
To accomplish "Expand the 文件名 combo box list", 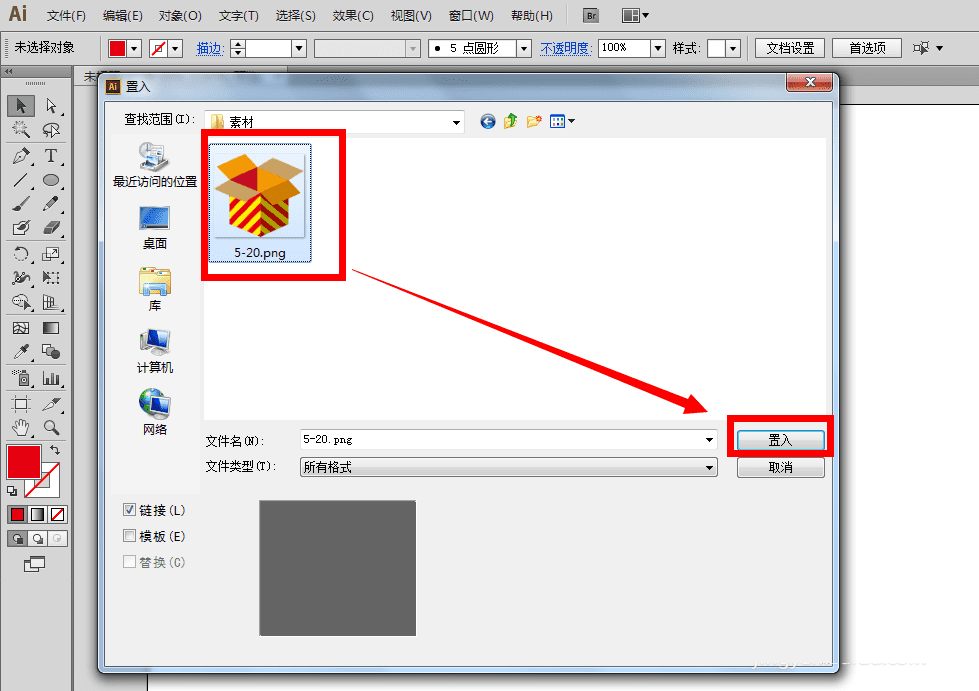I will pos(709,440).
